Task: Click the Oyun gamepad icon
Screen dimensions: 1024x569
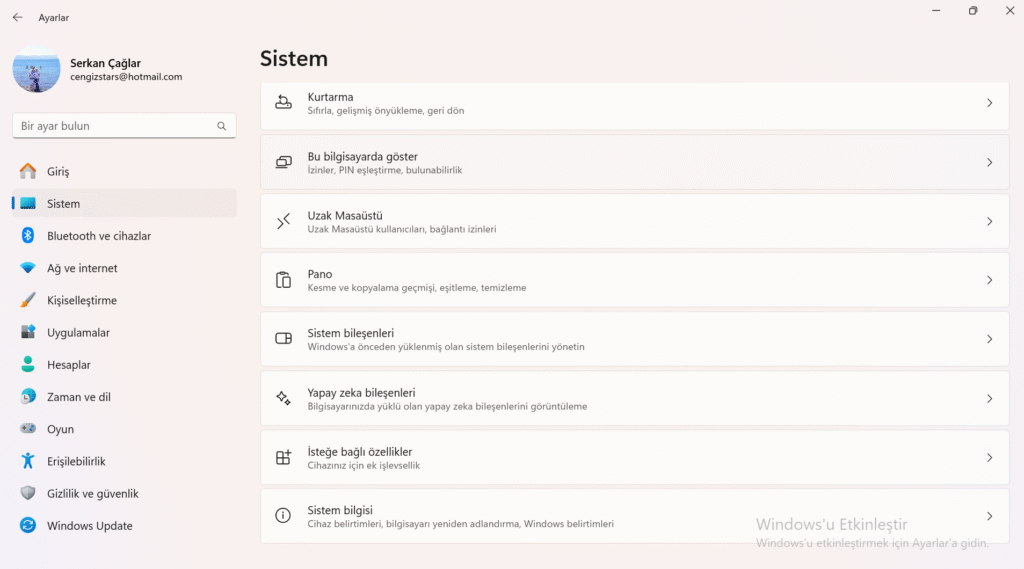Action: tap(28, 429)
